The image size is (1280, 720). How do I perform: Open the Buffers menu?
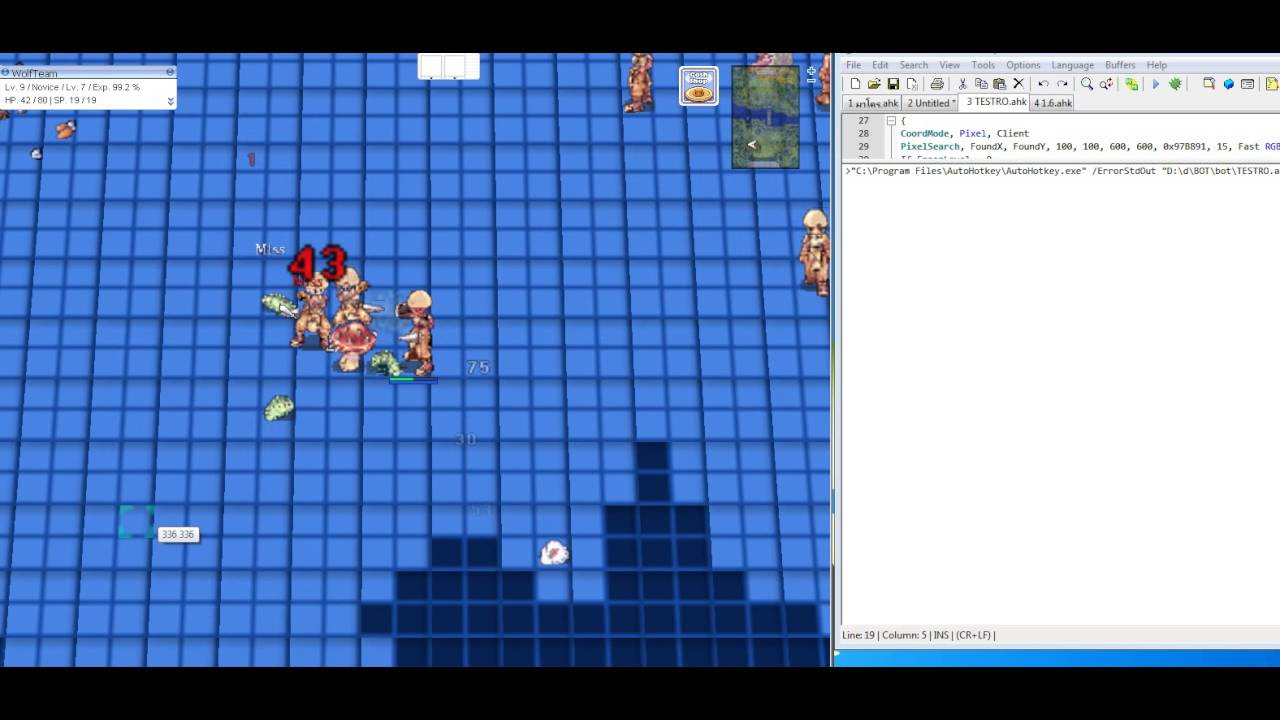1120,65
